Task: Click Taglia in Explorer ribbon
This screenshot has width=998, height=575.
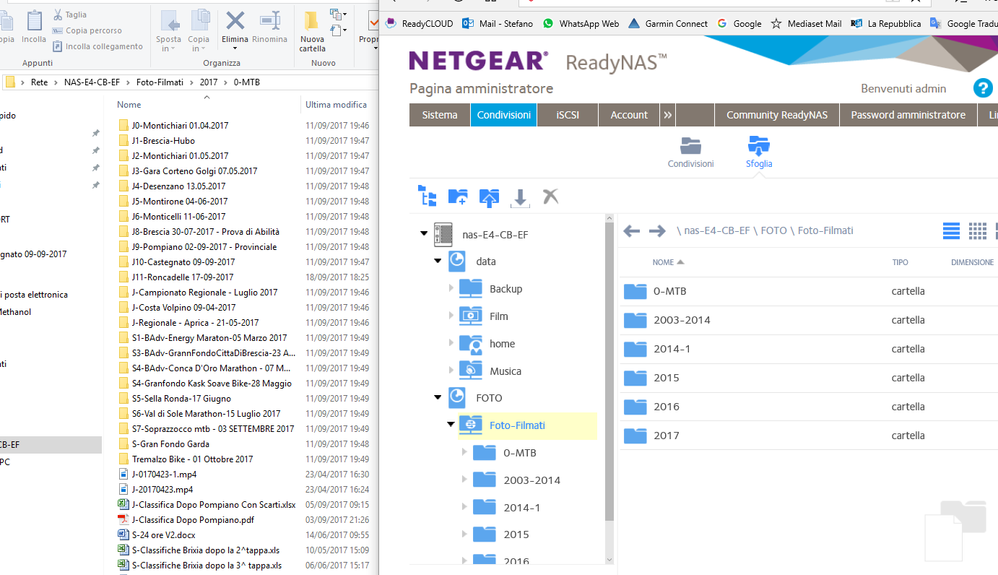Action: pyautogui.click(x=70, y=15)
